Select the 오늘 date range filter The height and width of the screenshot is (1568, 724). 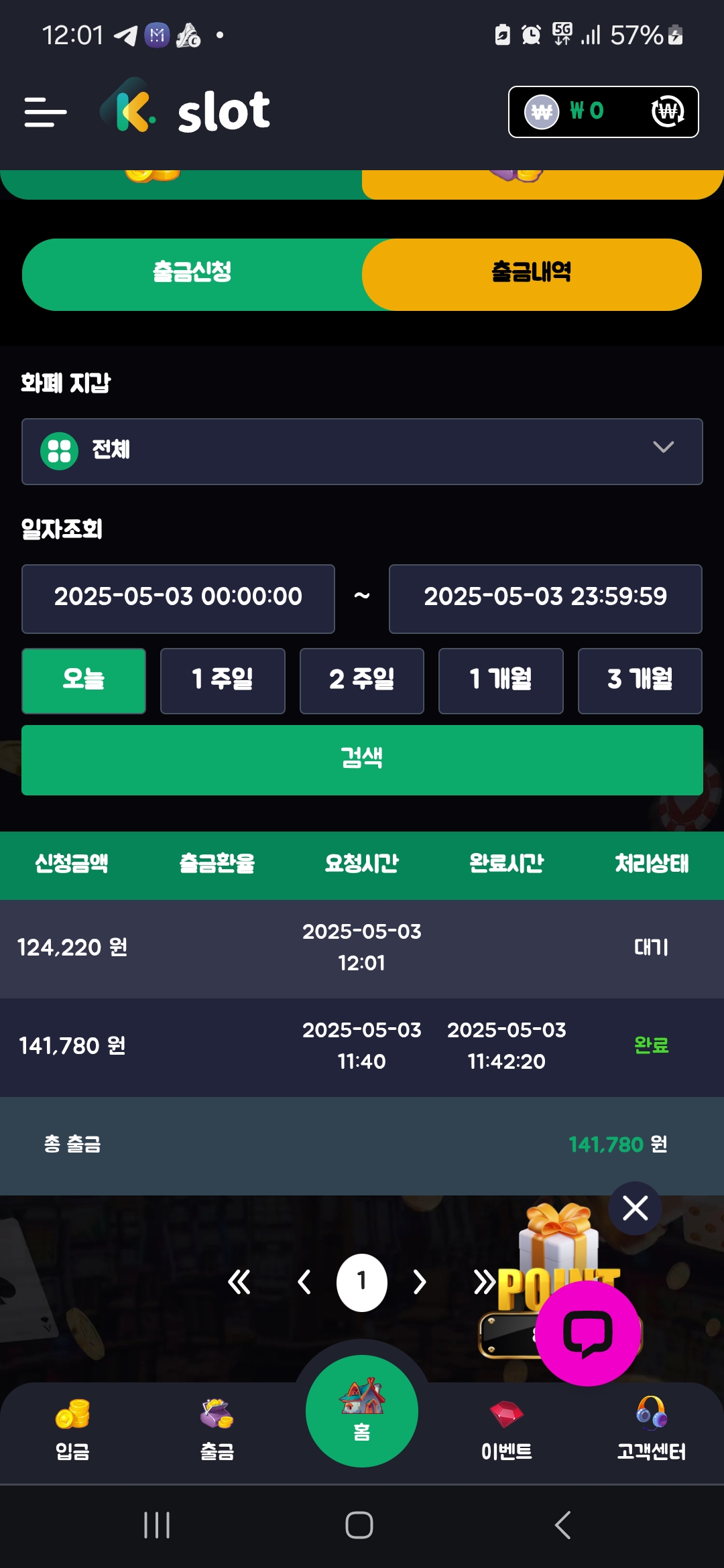(84, 681)
